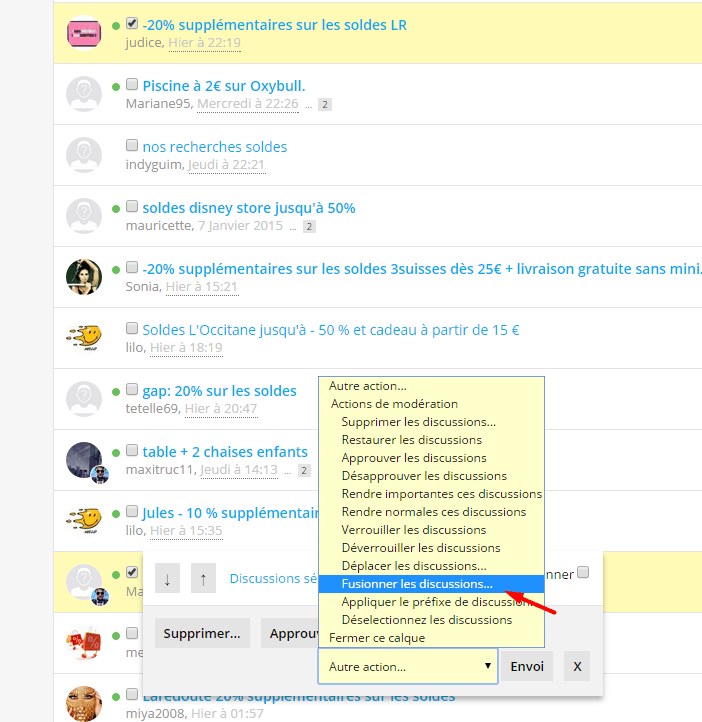Viewport: 702px width, 722px height.
Task: Click Mercredi à 22:26 timestamp
Action: tap(248, 104)
